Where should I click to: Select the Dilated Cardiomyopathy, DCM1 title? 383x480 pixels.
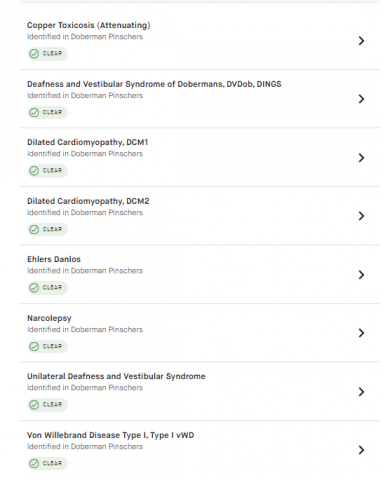(87, 142)
